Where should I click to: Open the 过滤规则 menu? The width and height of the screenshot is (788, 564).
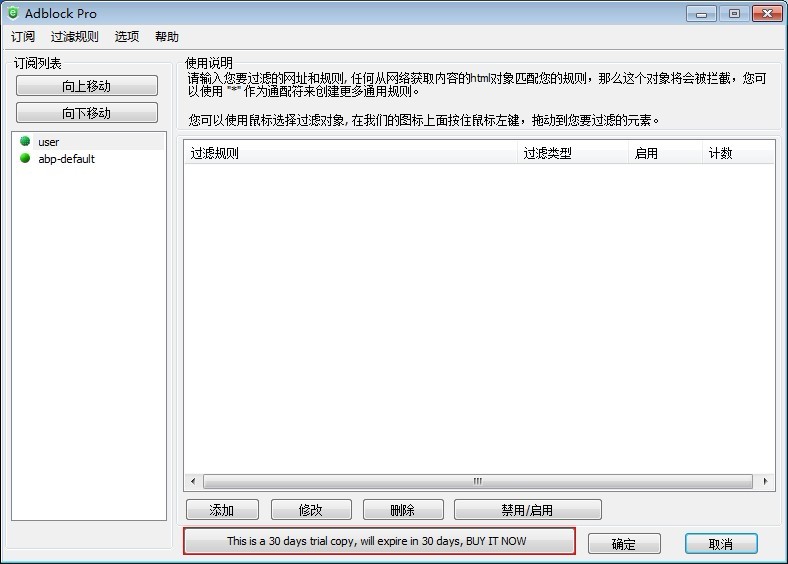pos(75,37)
